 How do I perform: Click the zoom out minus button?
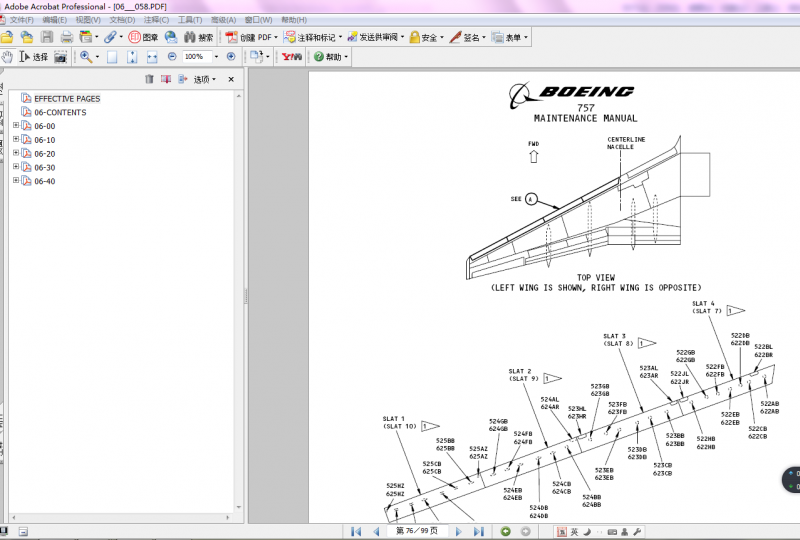(172, 56)
